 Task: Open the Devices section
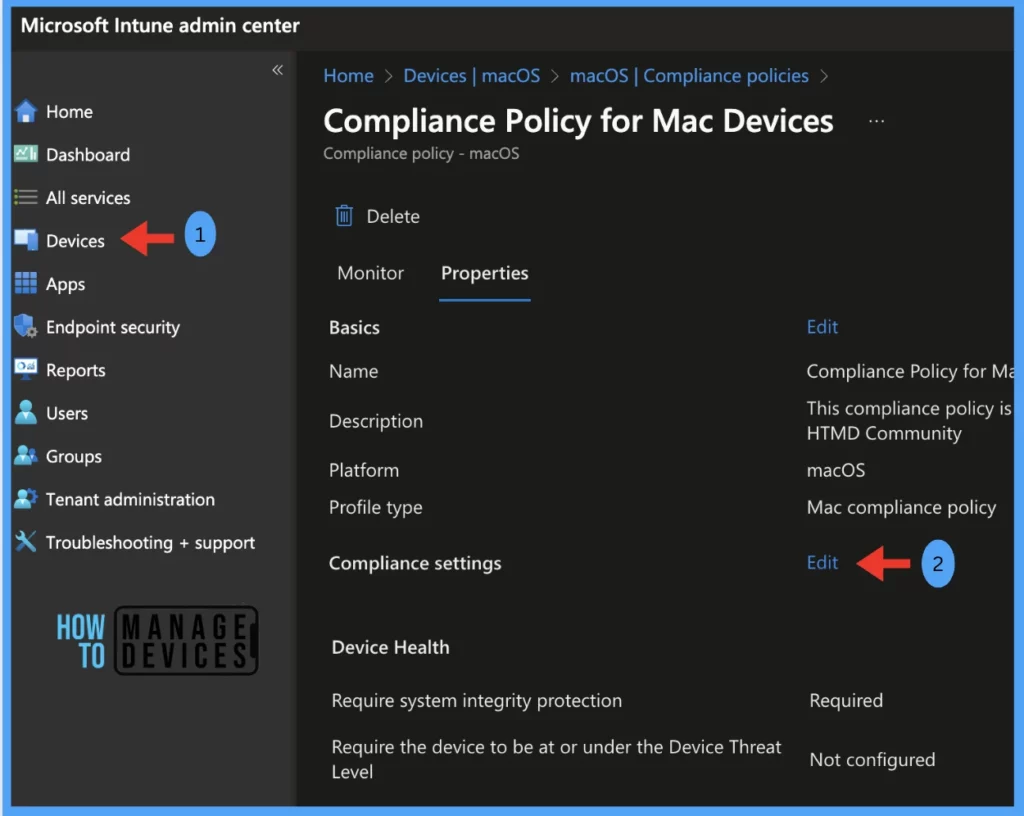point(75,241)
